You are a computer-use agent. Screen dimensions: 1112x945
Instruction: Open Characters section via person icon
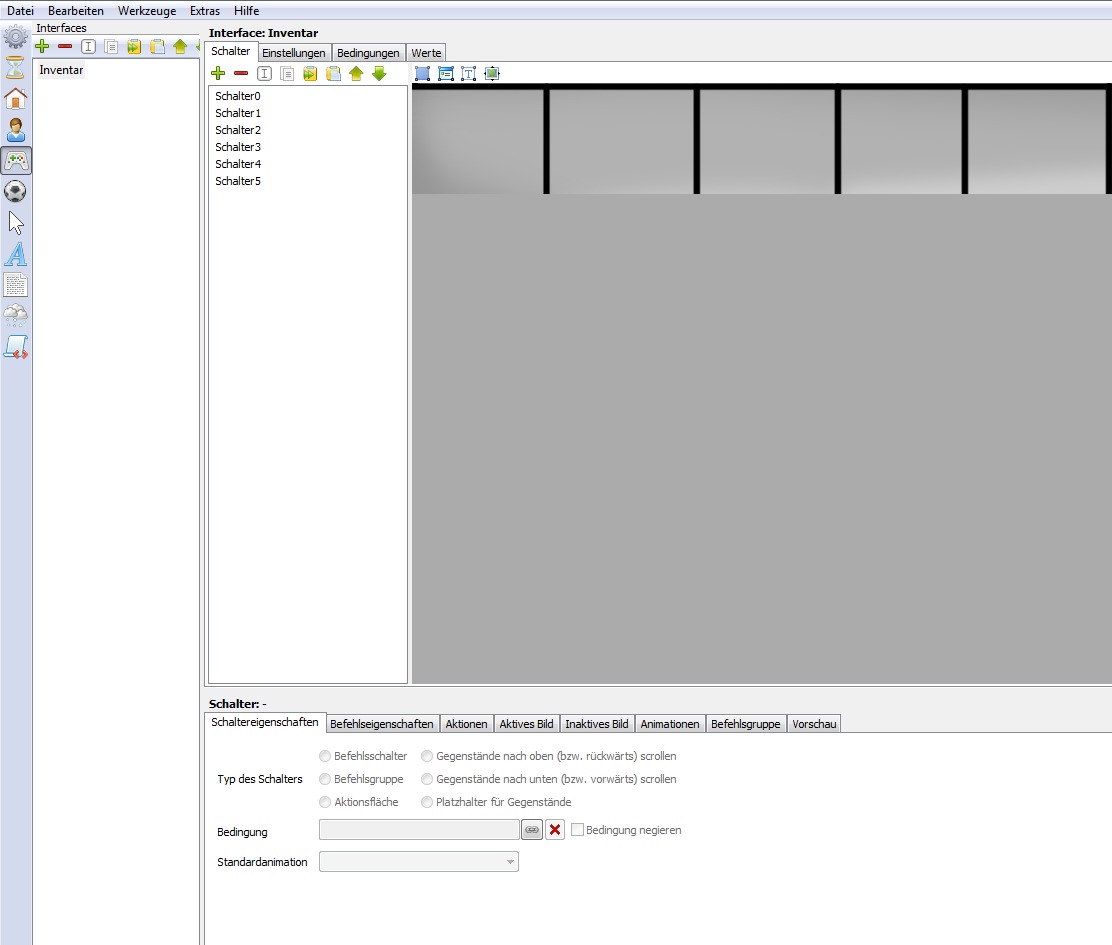click(x=16, y=130)
